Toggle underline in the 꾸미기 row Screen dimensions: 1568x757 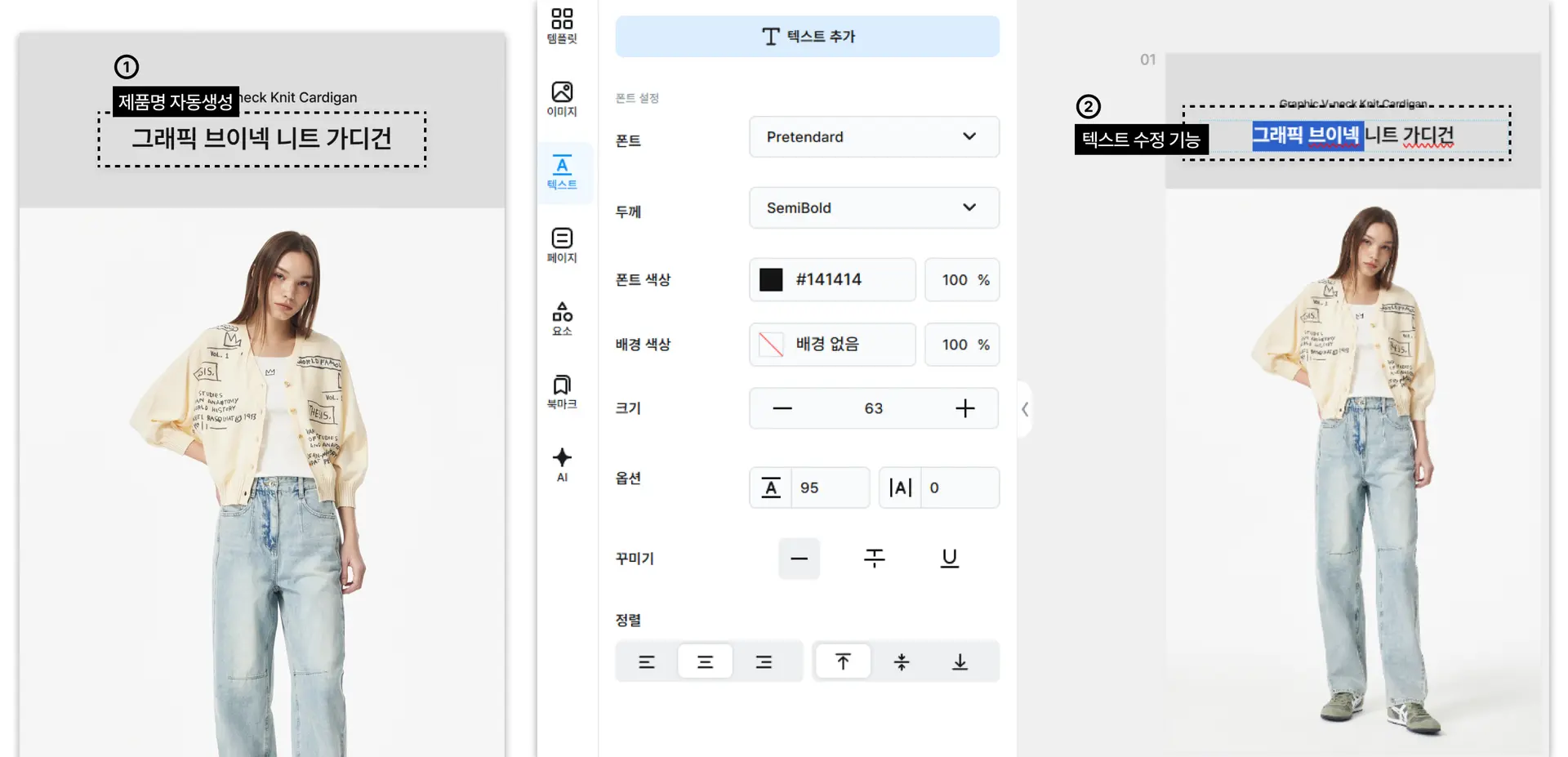949,559
